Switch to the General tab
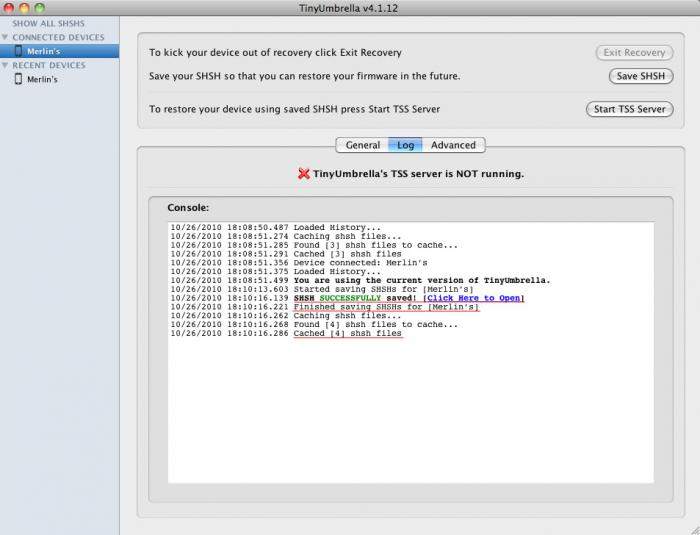This screenshot has height=535, width=700. click(x=362, y=145)
